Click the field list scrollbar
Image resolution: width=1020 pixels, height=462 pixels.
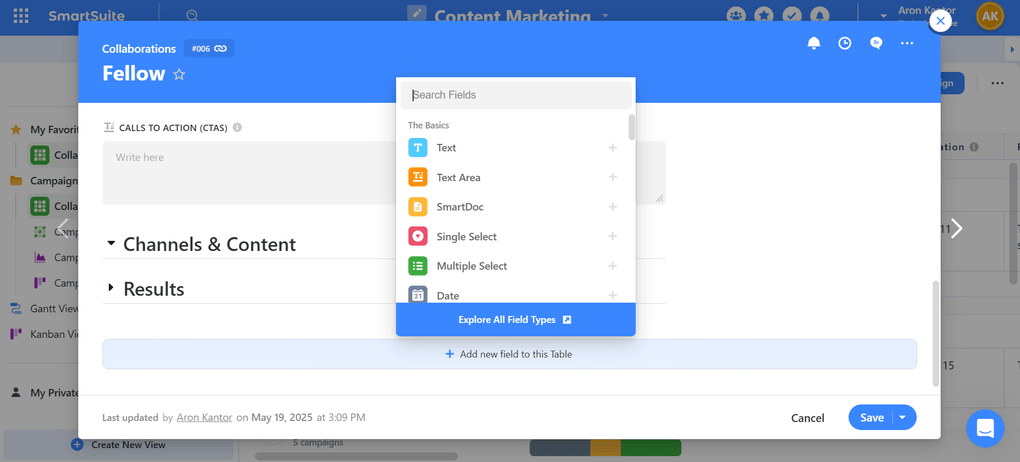(631, 127)
